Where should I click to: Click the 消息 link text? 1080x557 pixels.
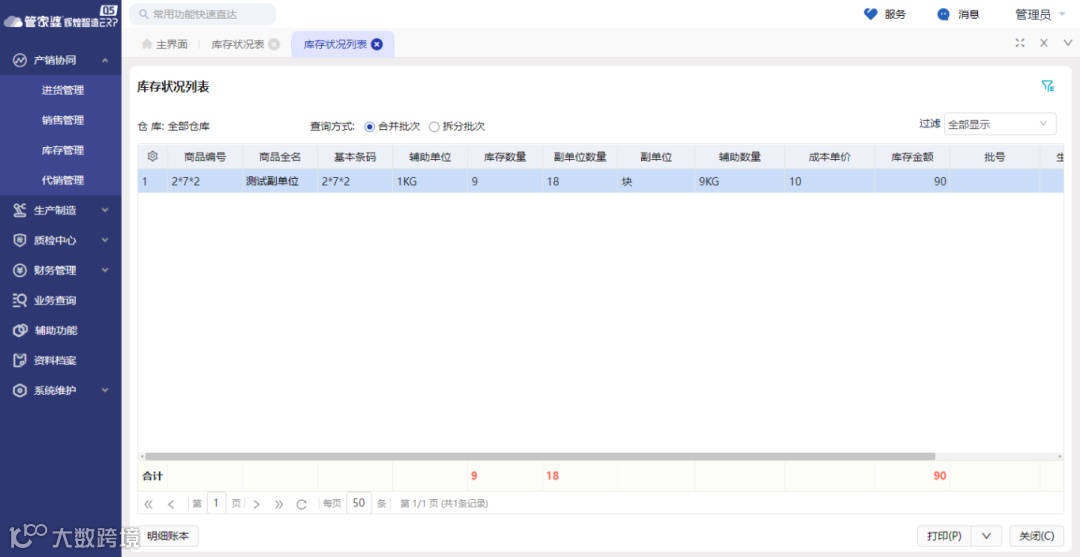pyautogui.click(x=968, y=14)
